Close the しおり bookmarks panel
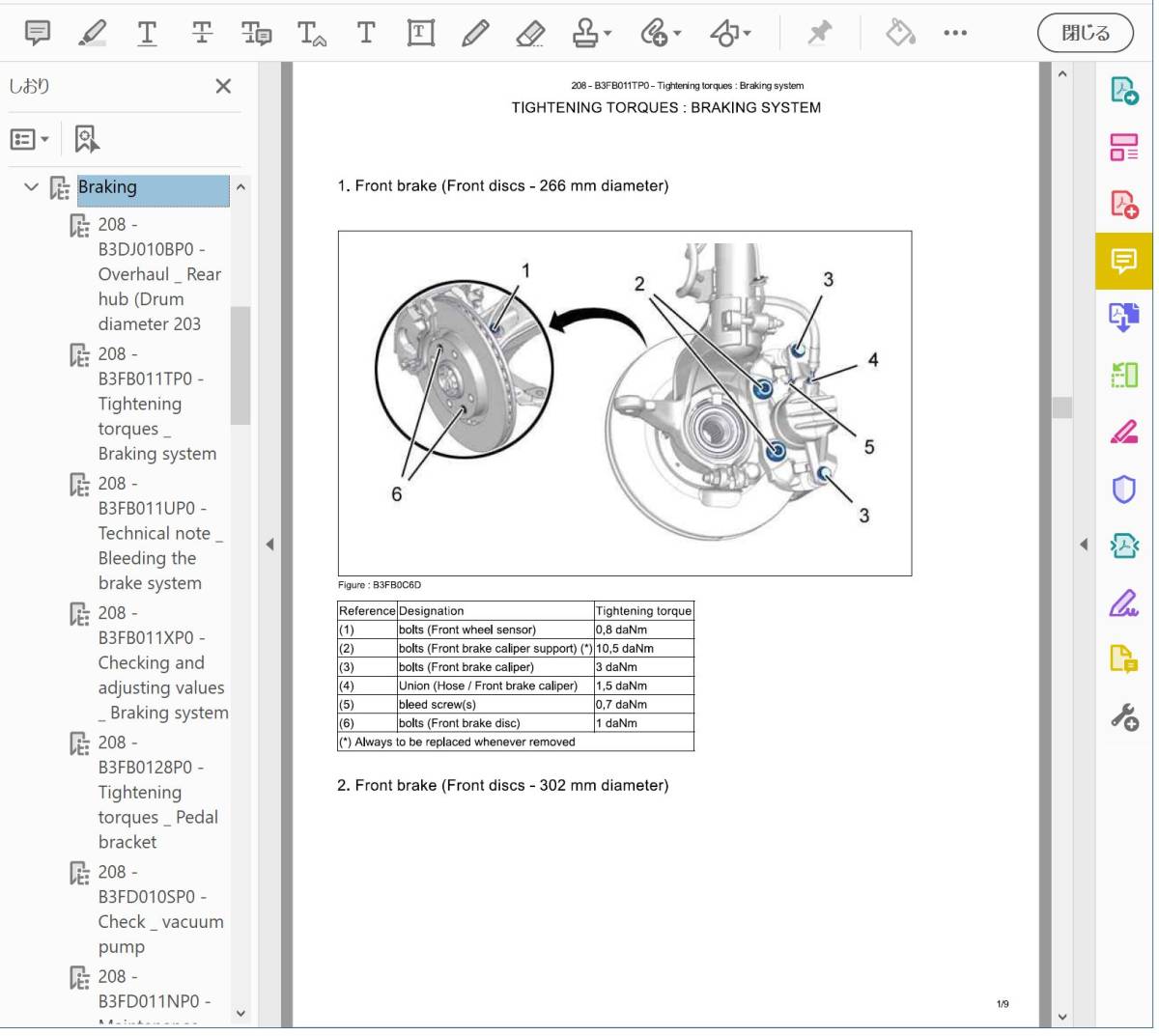Image resolution: width=1159 pixels, height=1036 pixels. tap(223, 86)
